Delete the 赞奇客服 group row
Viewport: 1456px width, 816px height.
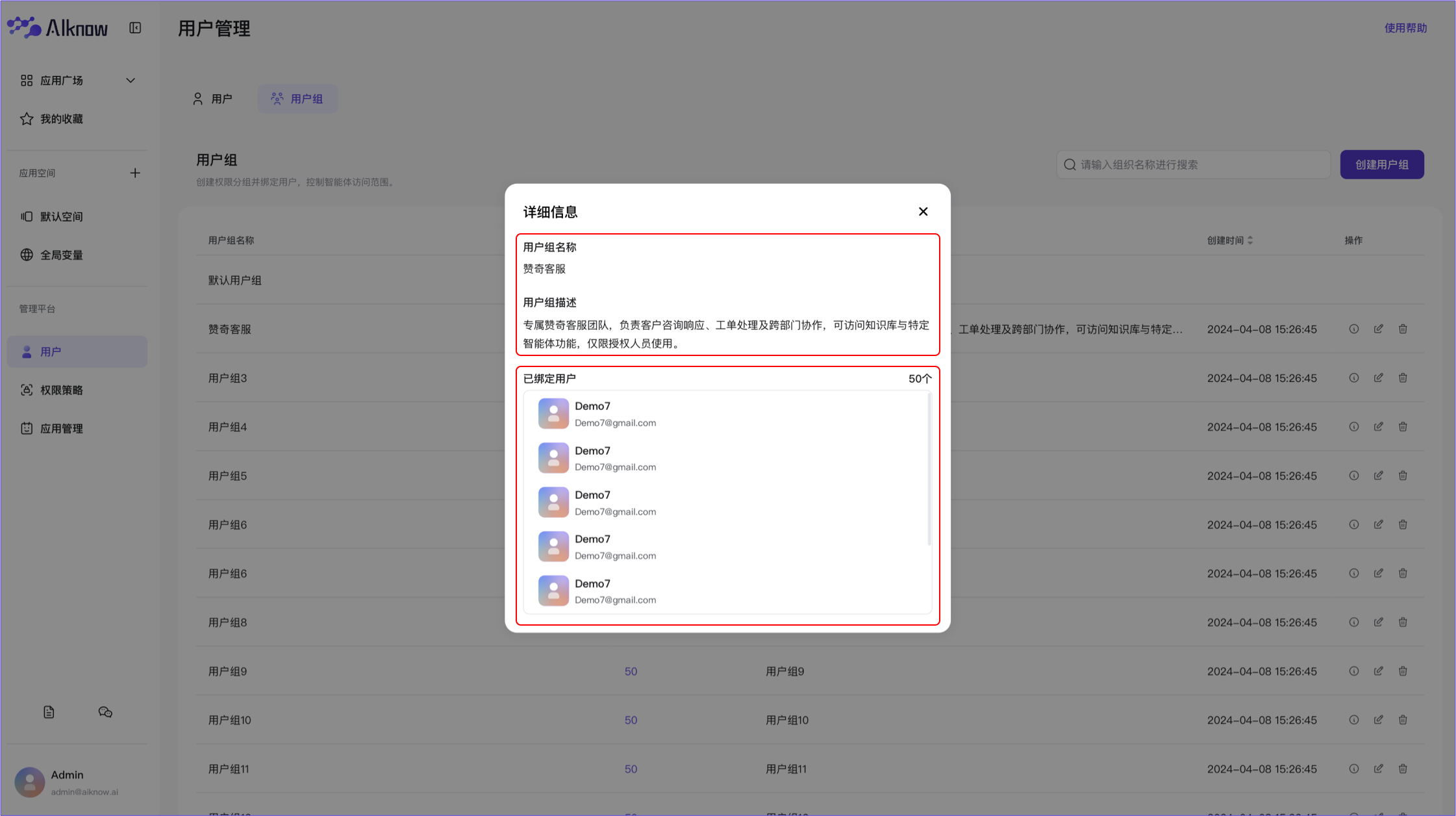[1403, 329]
